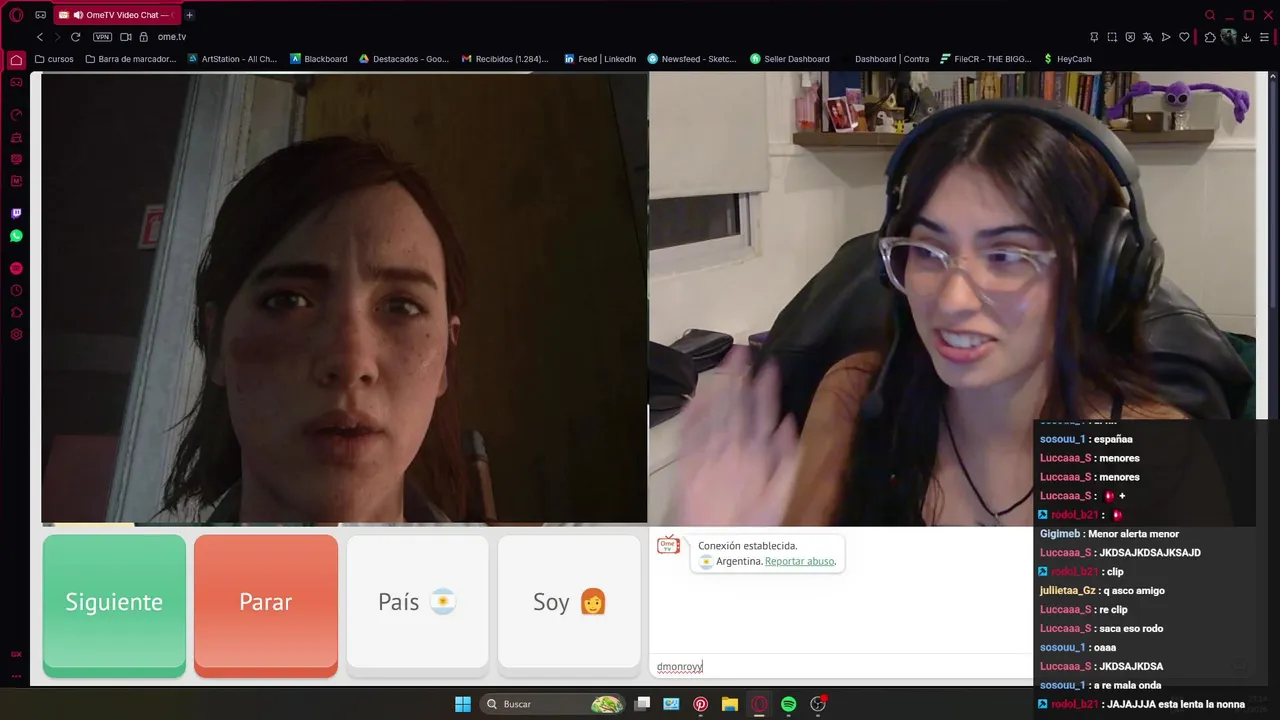Open the FileCR bookmark
This screenshot has height=720, width=1280.
point(986,59)
